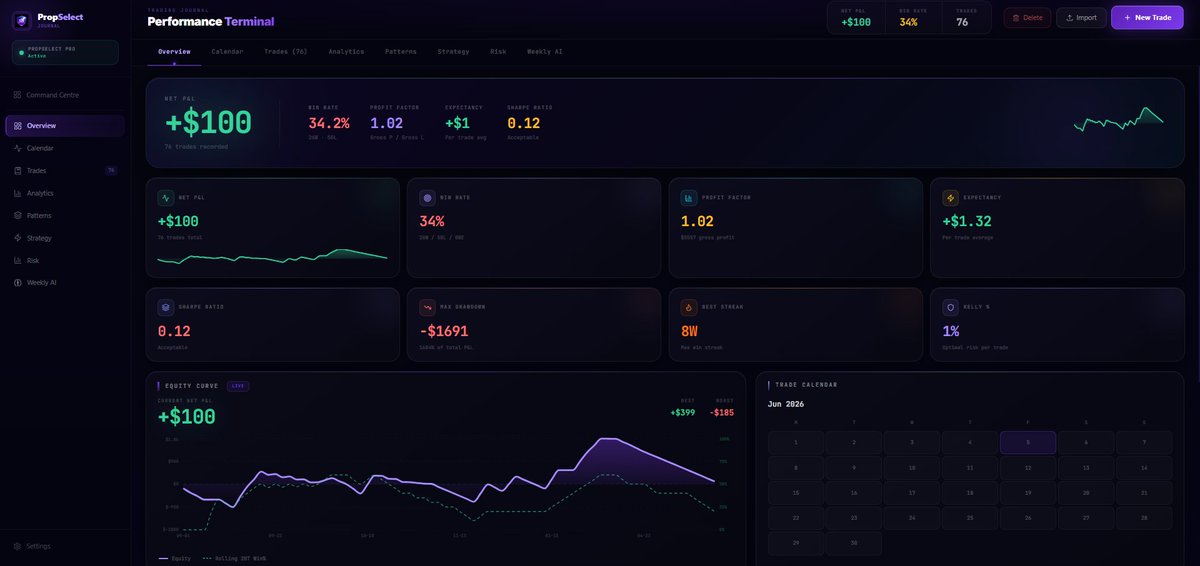Go to the Strategy tab
The height and width of the screenshot is (566, 1200).
453,51
